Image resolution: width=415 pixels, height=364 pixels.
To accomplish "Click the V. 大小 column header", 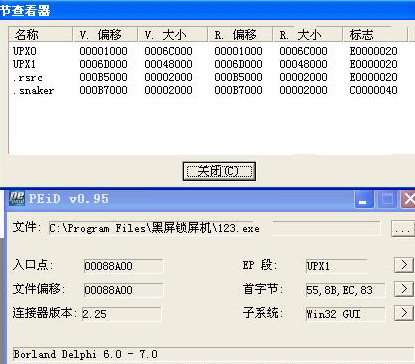I will (173, 35).
